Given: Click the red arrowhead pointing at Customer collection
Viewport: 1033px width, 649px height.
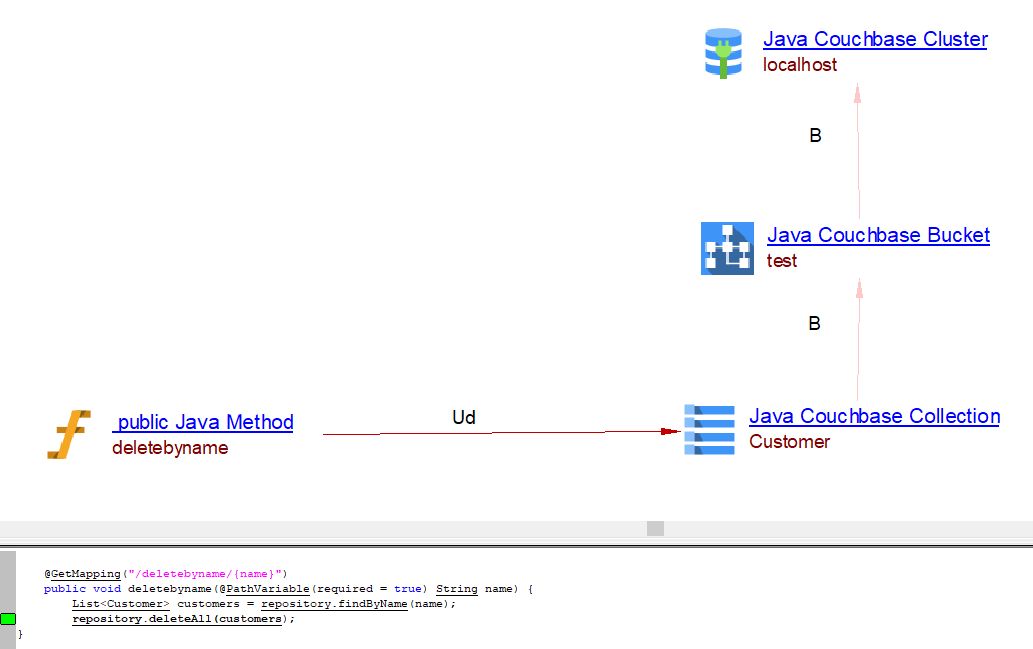Looking at the screenshot, I should [670, 431].
